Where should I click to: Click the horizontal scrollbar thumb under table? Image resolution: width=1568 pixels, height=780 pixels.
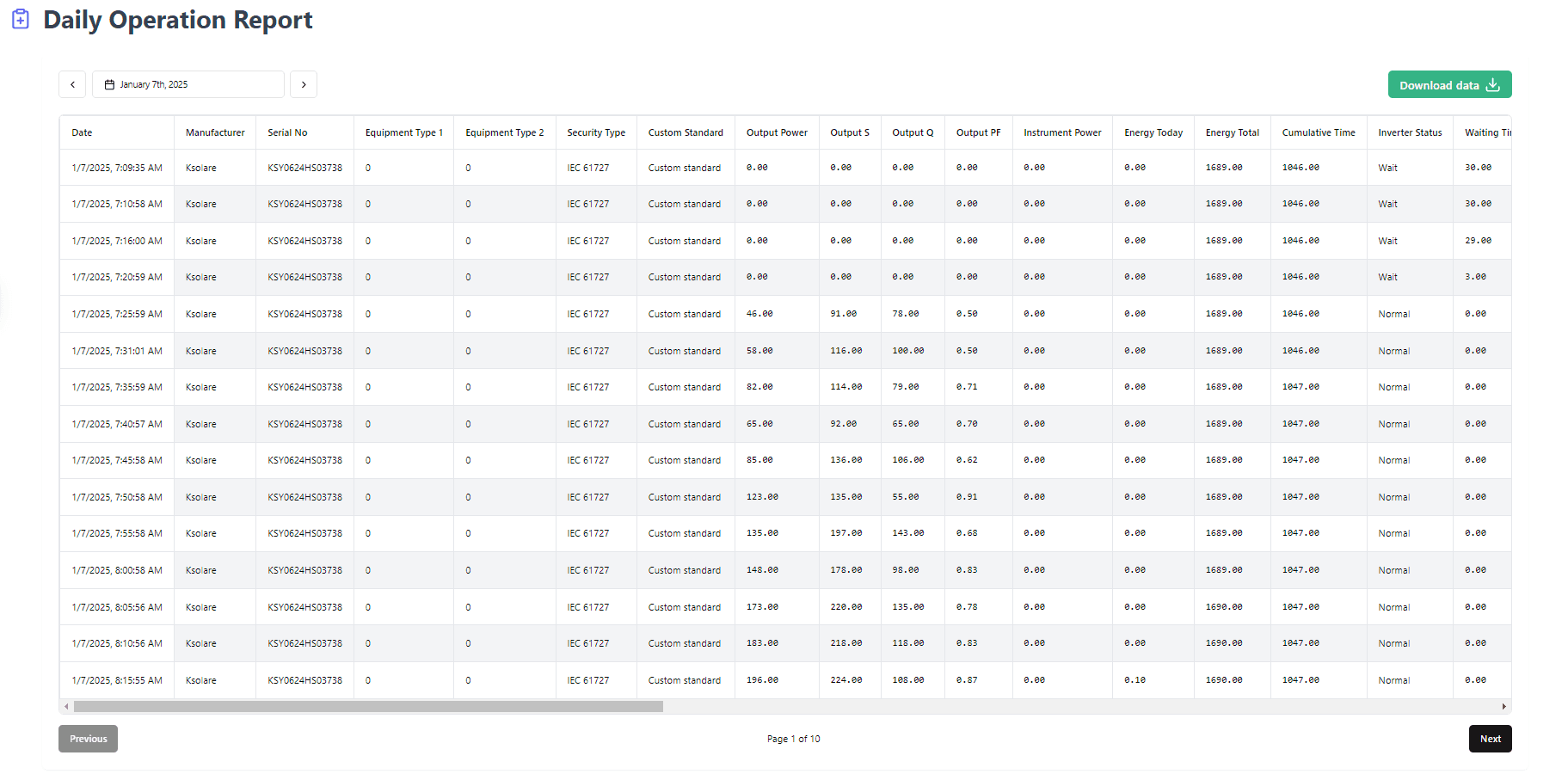click(368, 707)
